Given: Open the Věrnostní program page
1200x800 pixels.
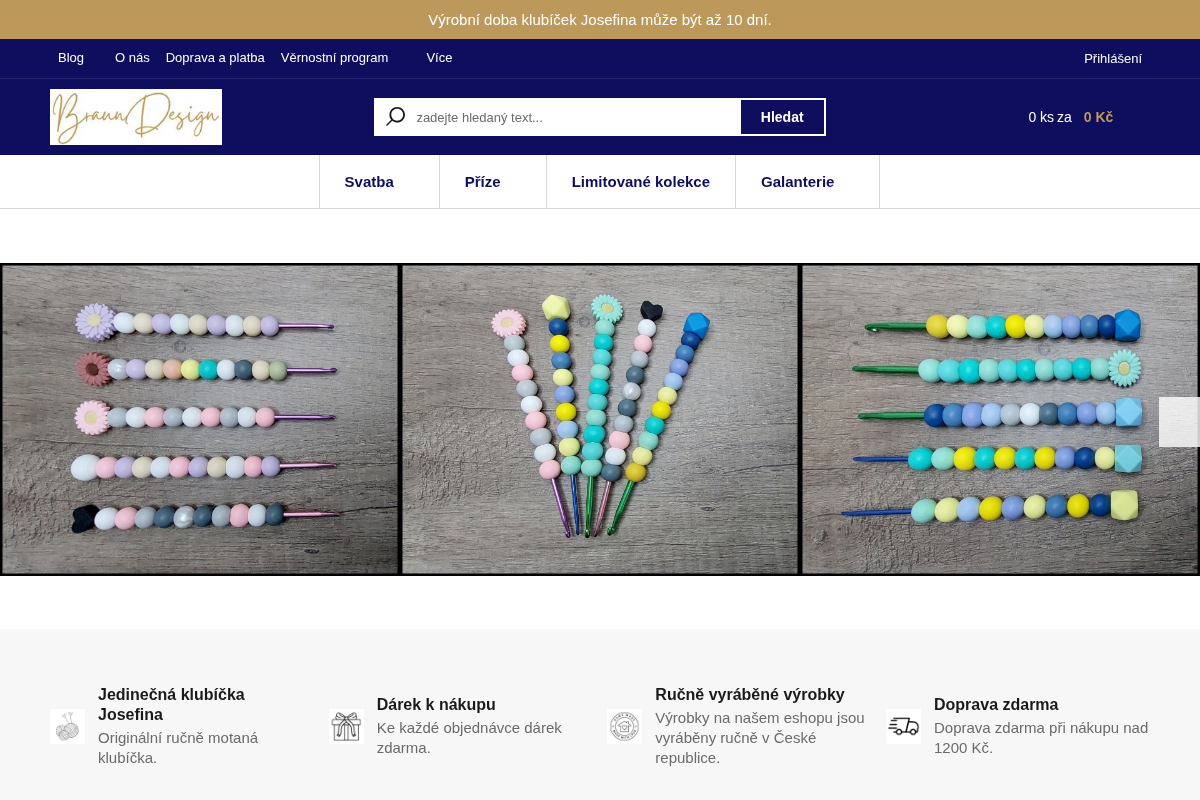Looking at the screenshot, I should click(x=334, y=58).
